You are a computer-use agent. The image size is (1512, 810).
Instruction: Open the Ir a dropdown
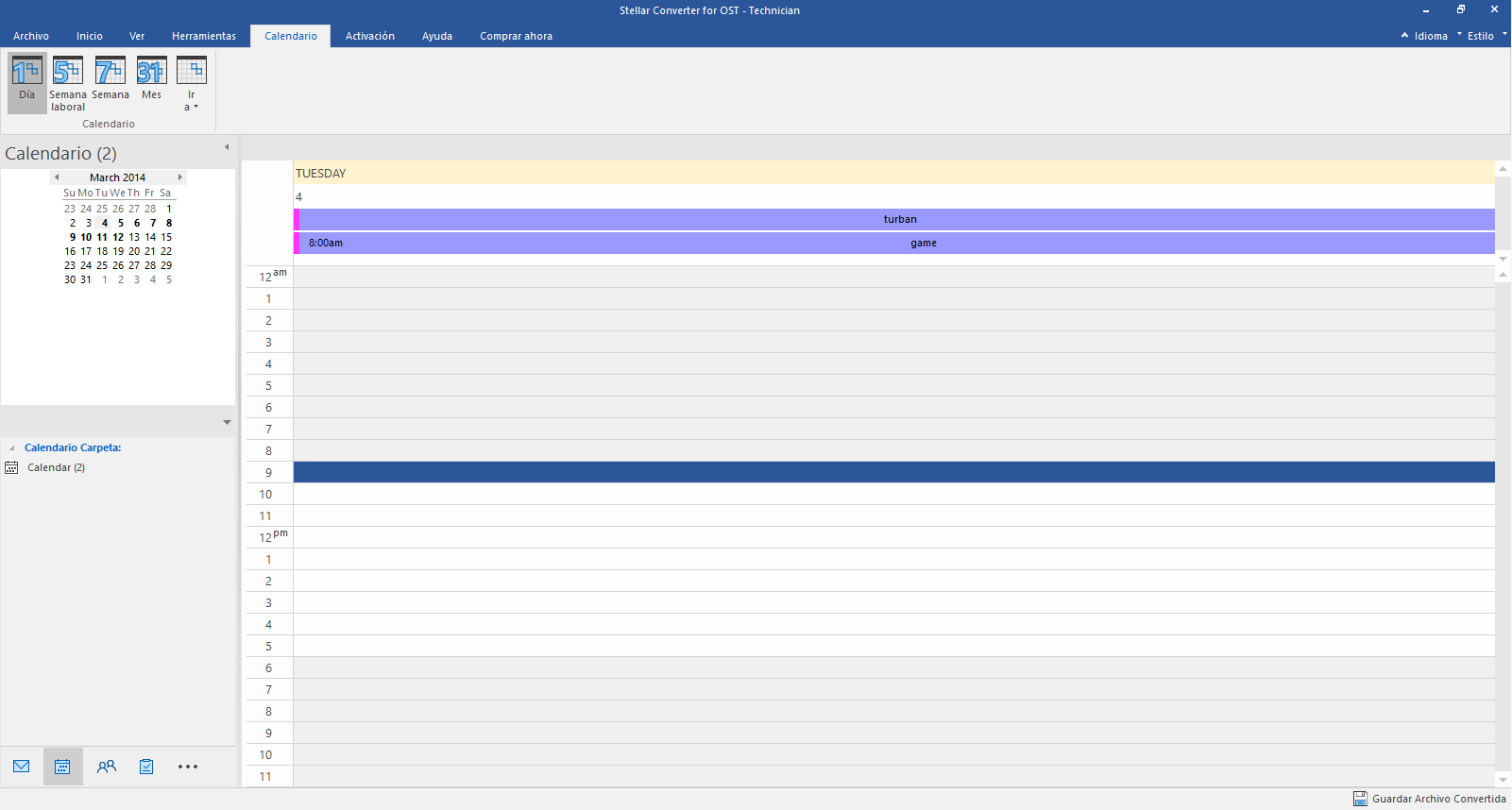click(x=192, y=83)
